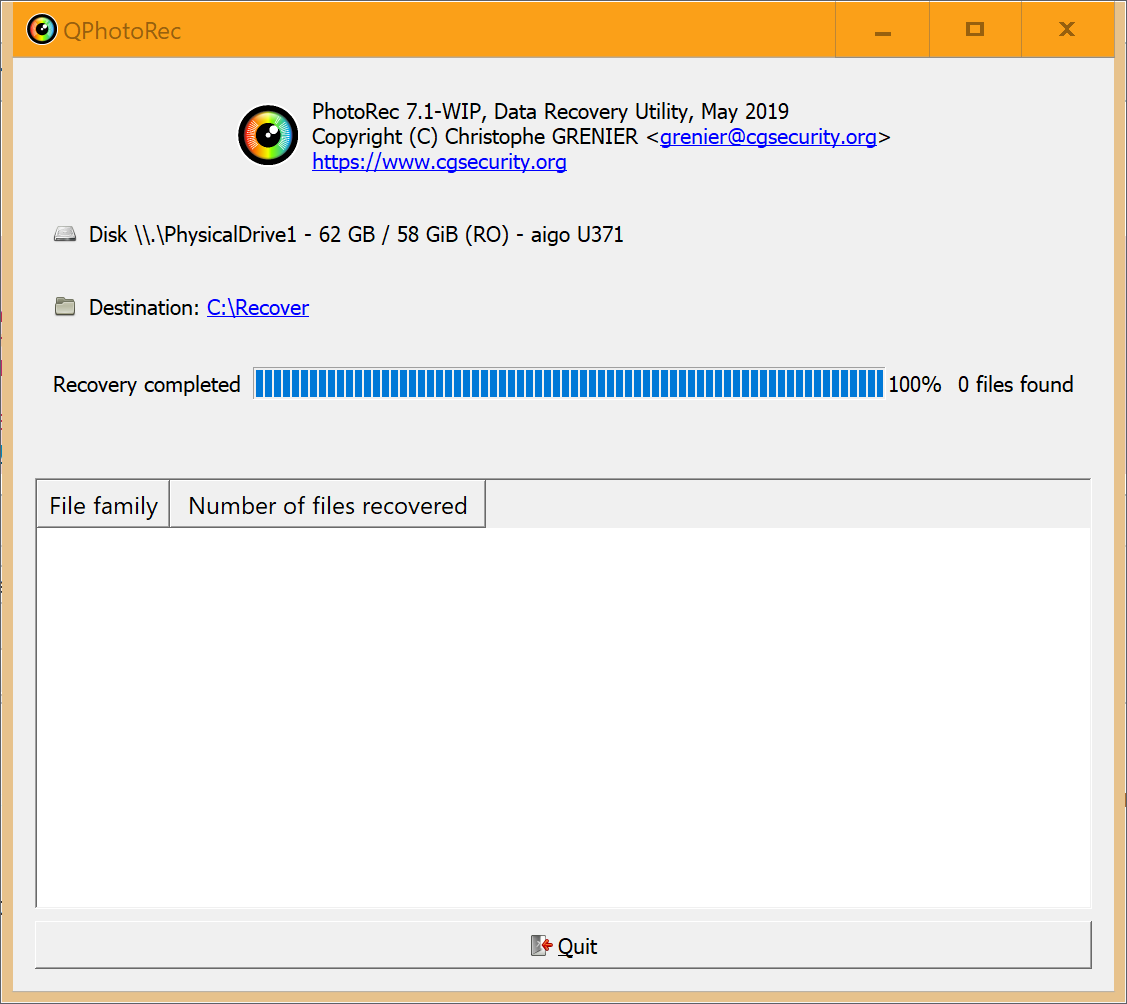
Task: Click the PhotoRec 7.1-WIP version text
Action: [550, 112]
